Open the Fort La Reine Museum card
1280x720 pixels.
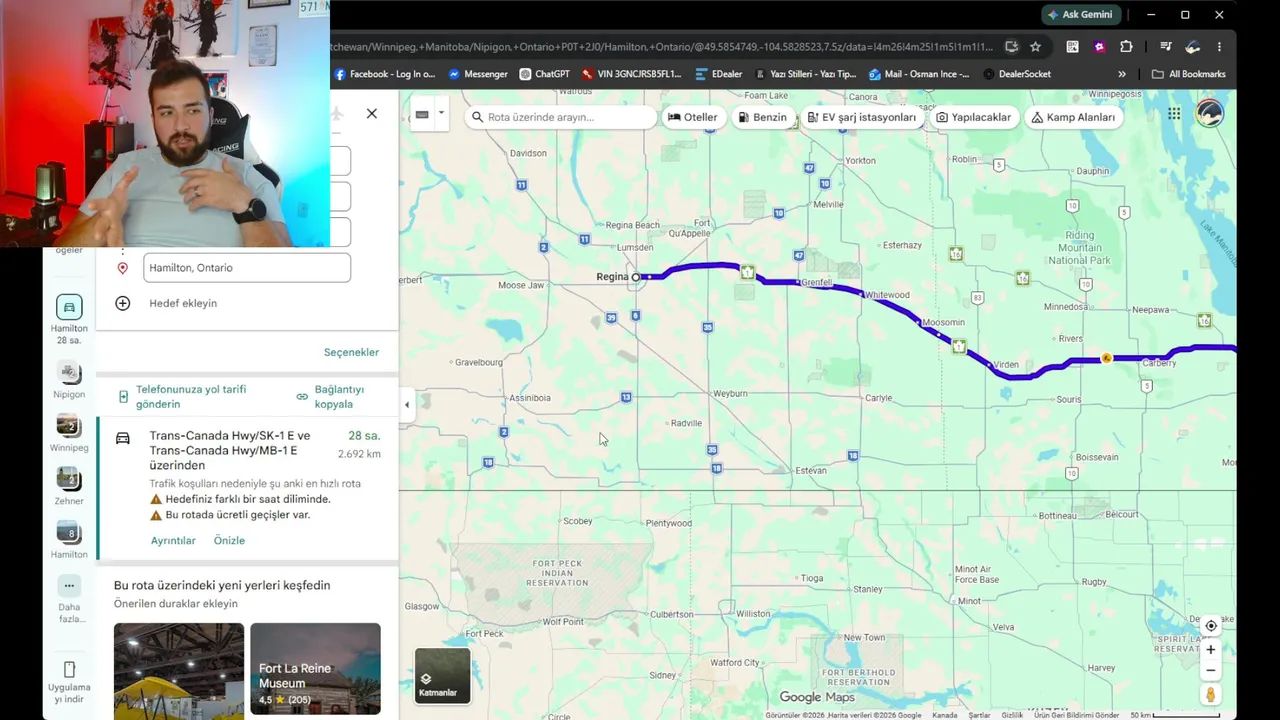coord(315,669)
